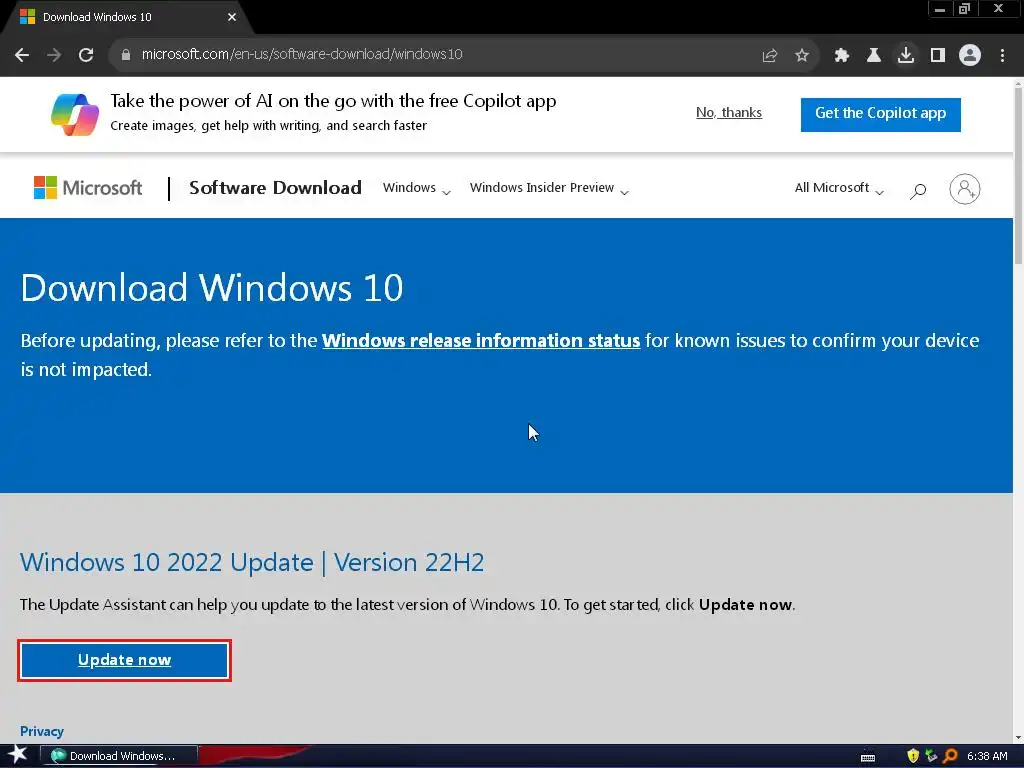Click the browser forward arrow
This screenshot has height=768, width=1024.
(x=54, y=55)
